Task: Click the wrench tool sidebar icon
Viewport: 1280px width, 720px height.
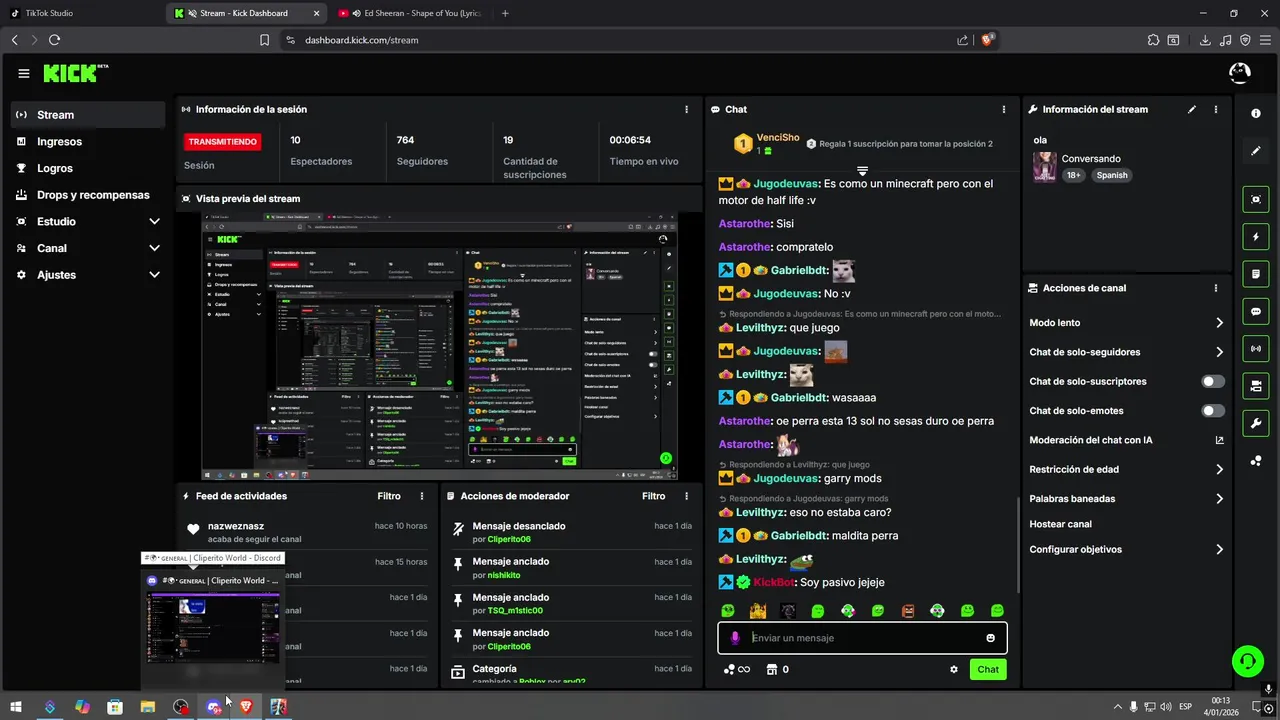Action: 1256,423
